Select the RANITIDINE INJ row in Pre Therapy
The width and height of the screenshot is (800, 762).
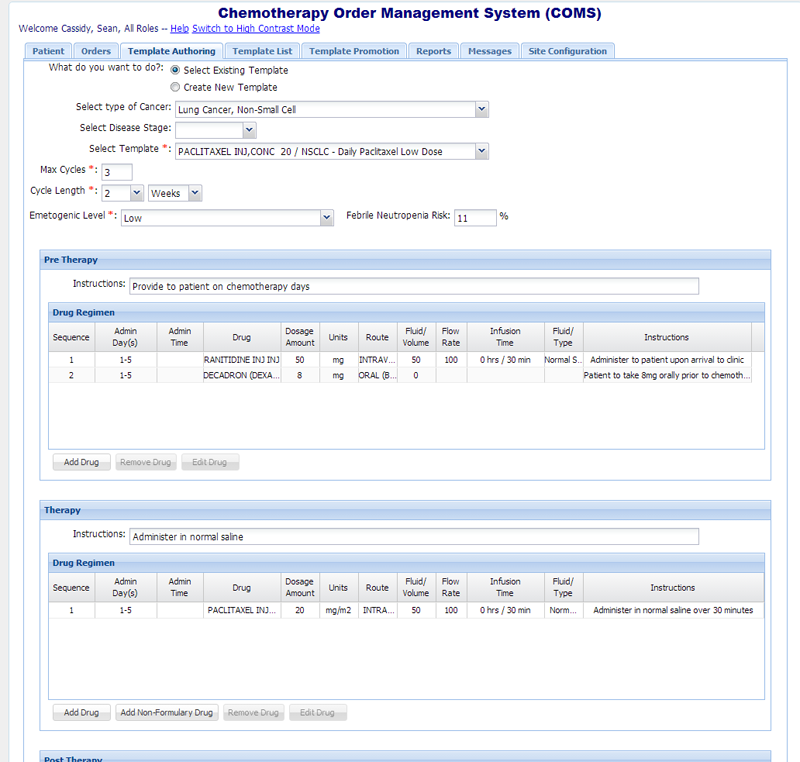(x=241, y=359)
